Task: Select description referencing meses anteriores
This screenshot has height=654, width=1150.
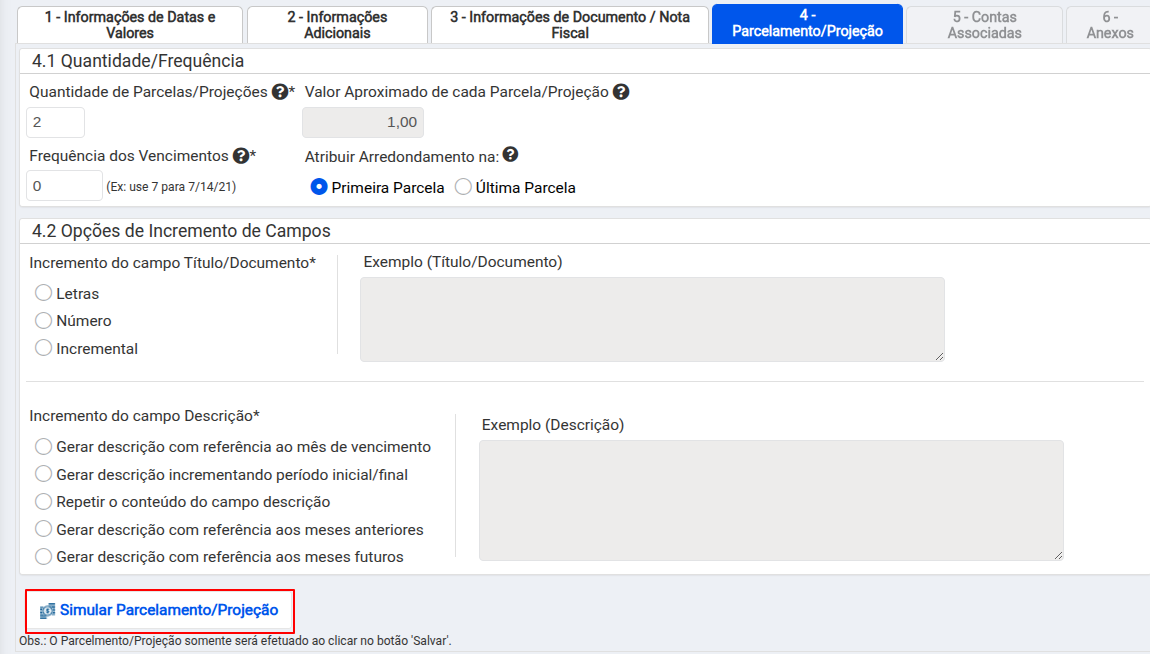Action: tap(43, 529)
